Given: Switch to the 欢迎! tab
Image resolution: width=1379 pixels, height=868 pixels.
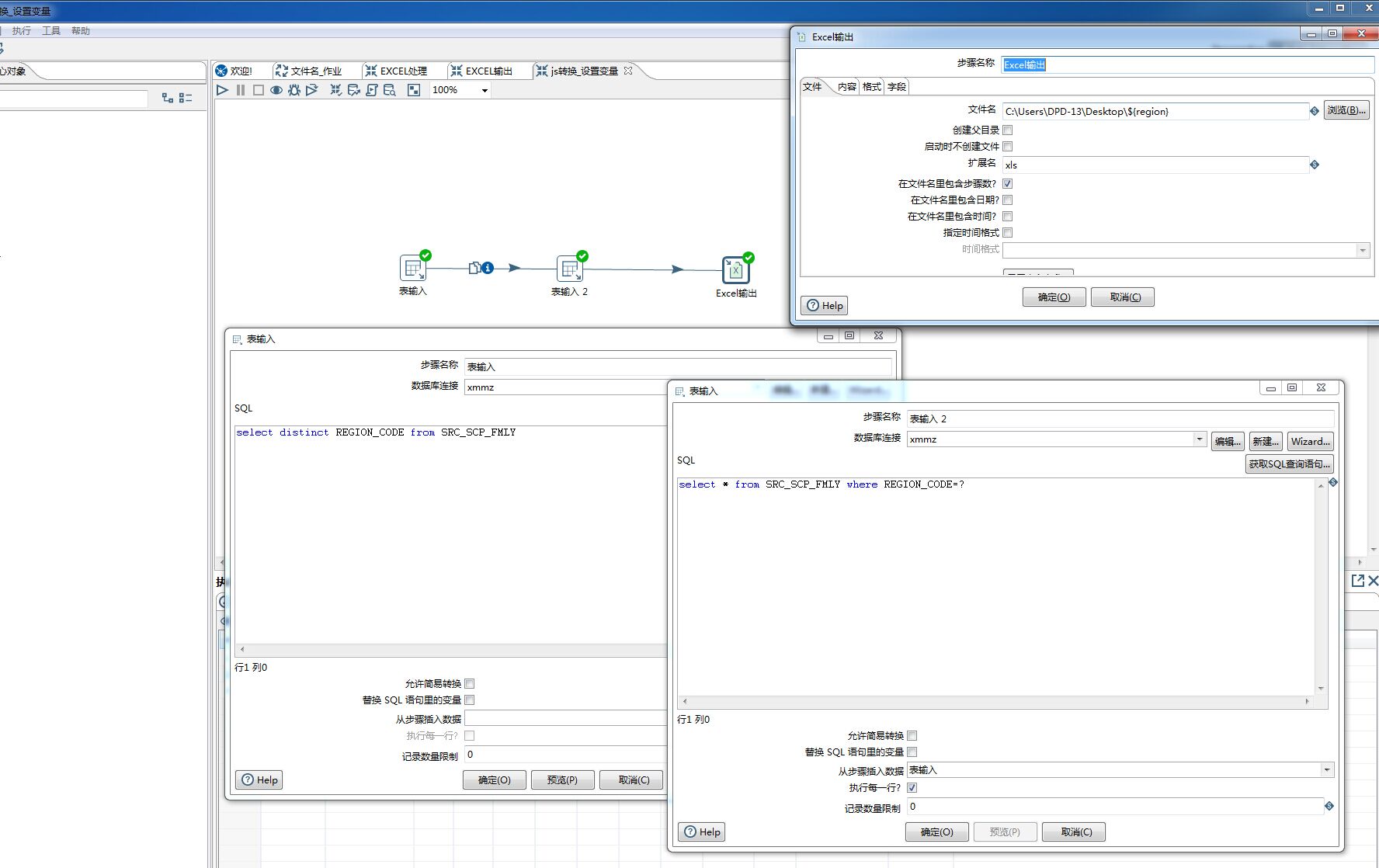Looking at the screenshot, I should [234, 71].
